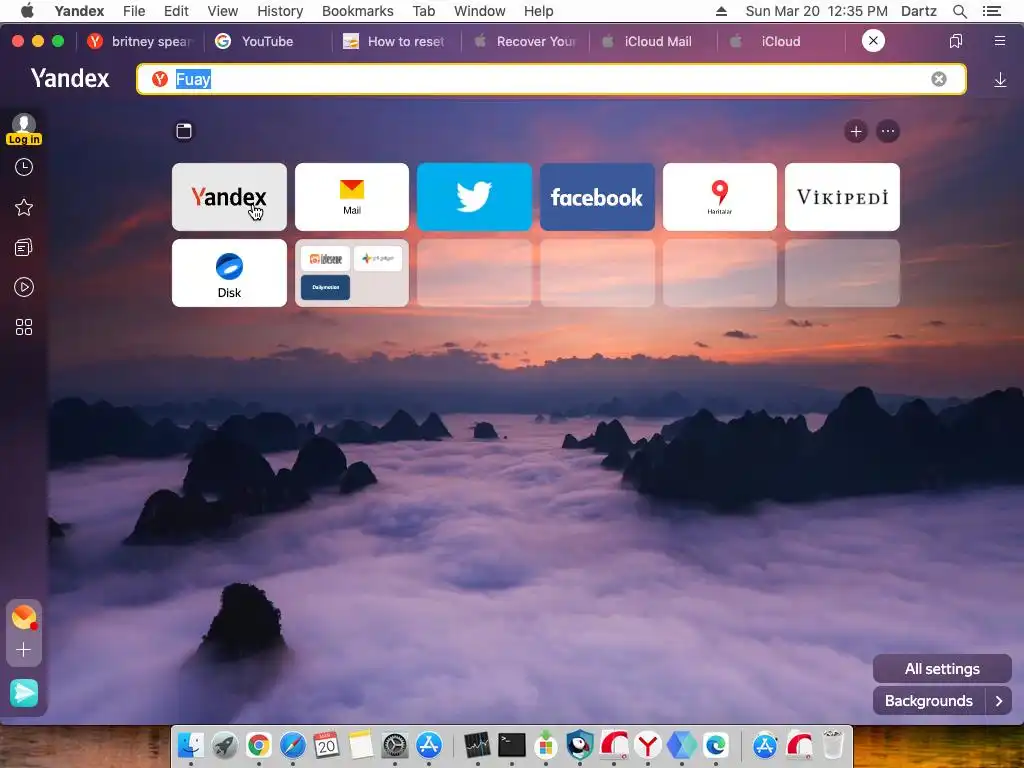Close the current new tab
Screen dimensions: 1024x768
click(873, 40)
